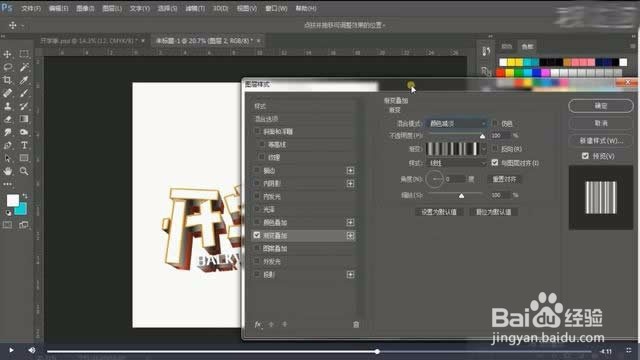The image size is (640, 360).
Task: Select the Crop tool
Action: pyautogui.click(x=7, y=80)
